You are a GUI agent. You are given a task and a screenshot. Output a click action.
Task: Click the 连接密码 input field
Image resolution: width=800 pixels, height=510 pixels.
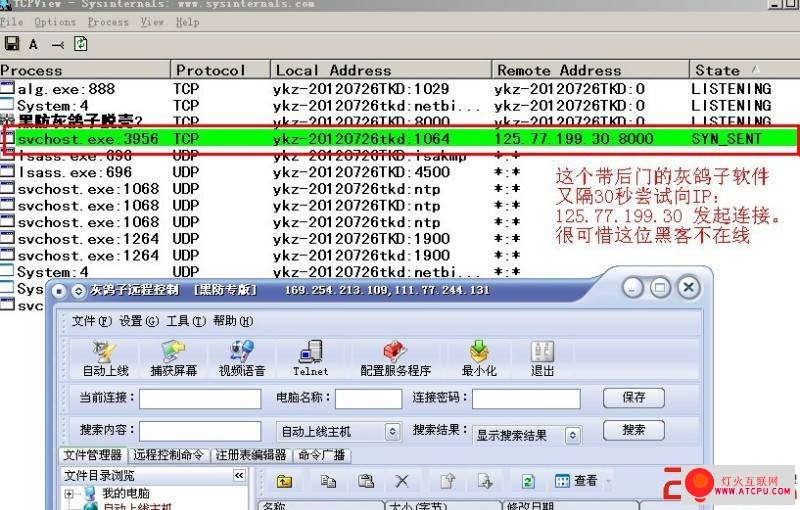526,399
